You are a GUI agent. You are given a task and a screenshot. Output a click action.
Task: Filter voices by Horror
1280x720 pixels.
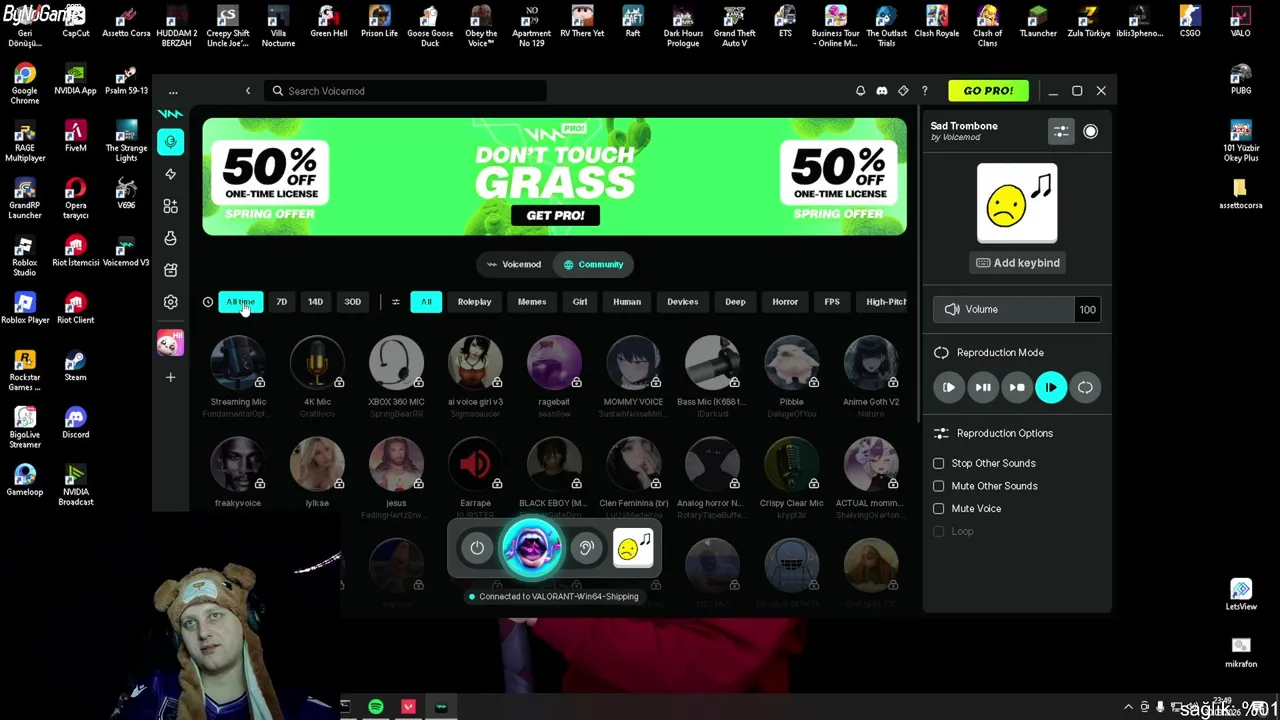click(x=785, y=302)
